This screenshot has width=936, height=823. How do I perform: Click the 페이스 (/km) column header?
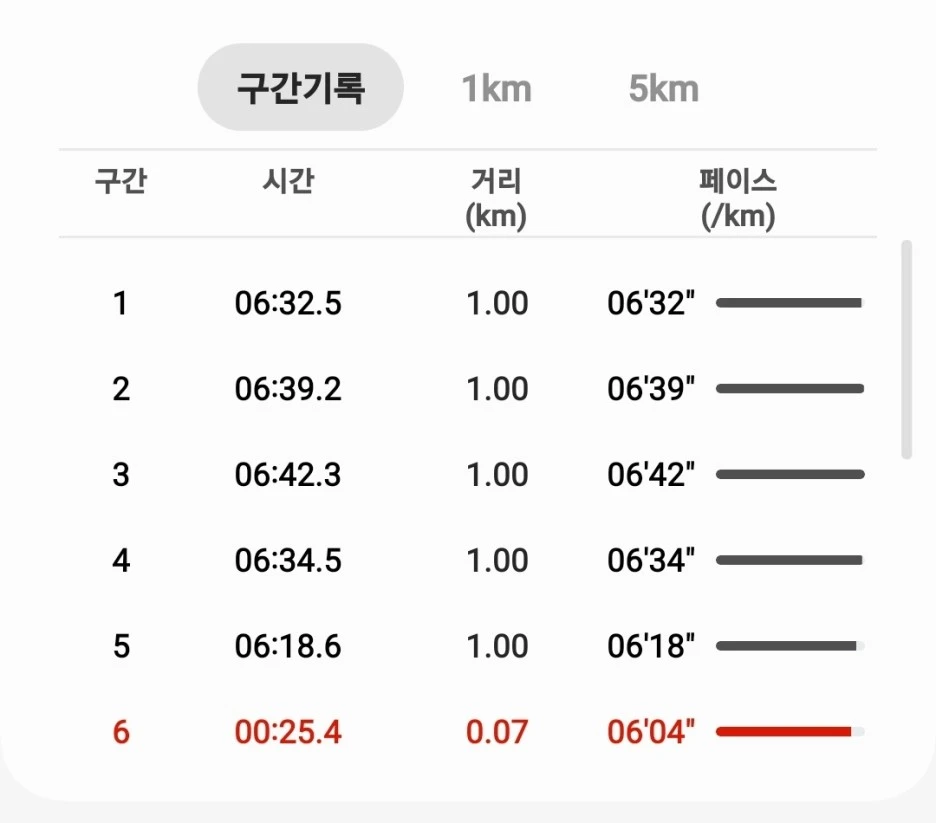point(738,198)
